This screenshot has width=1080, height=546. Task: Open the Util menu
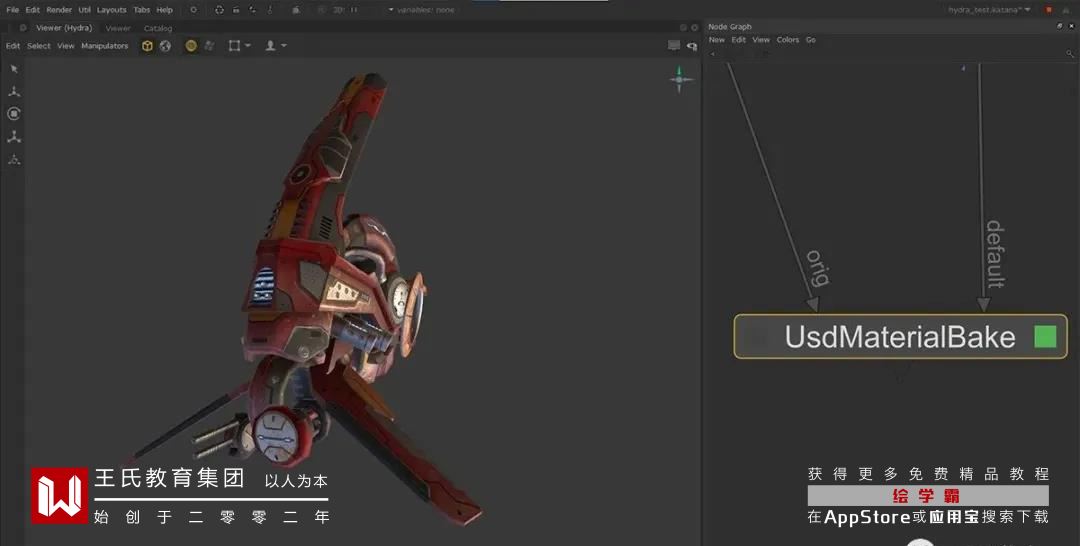pyautogui.click(x=85, y=10)
